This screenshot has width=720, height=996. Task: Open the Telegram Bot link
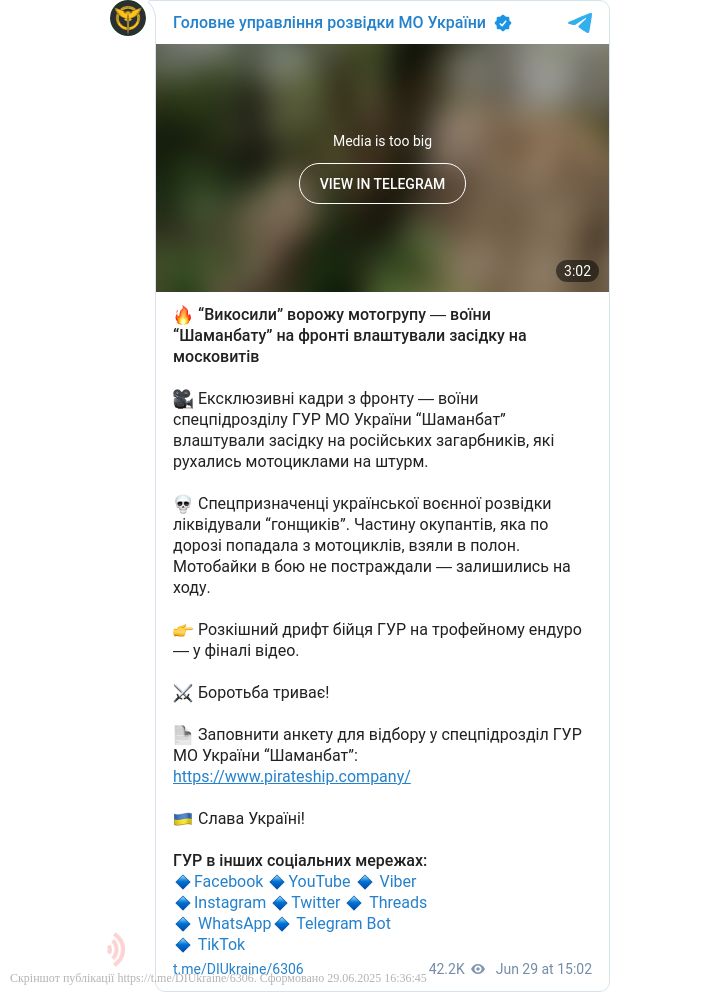coord(343,924)
